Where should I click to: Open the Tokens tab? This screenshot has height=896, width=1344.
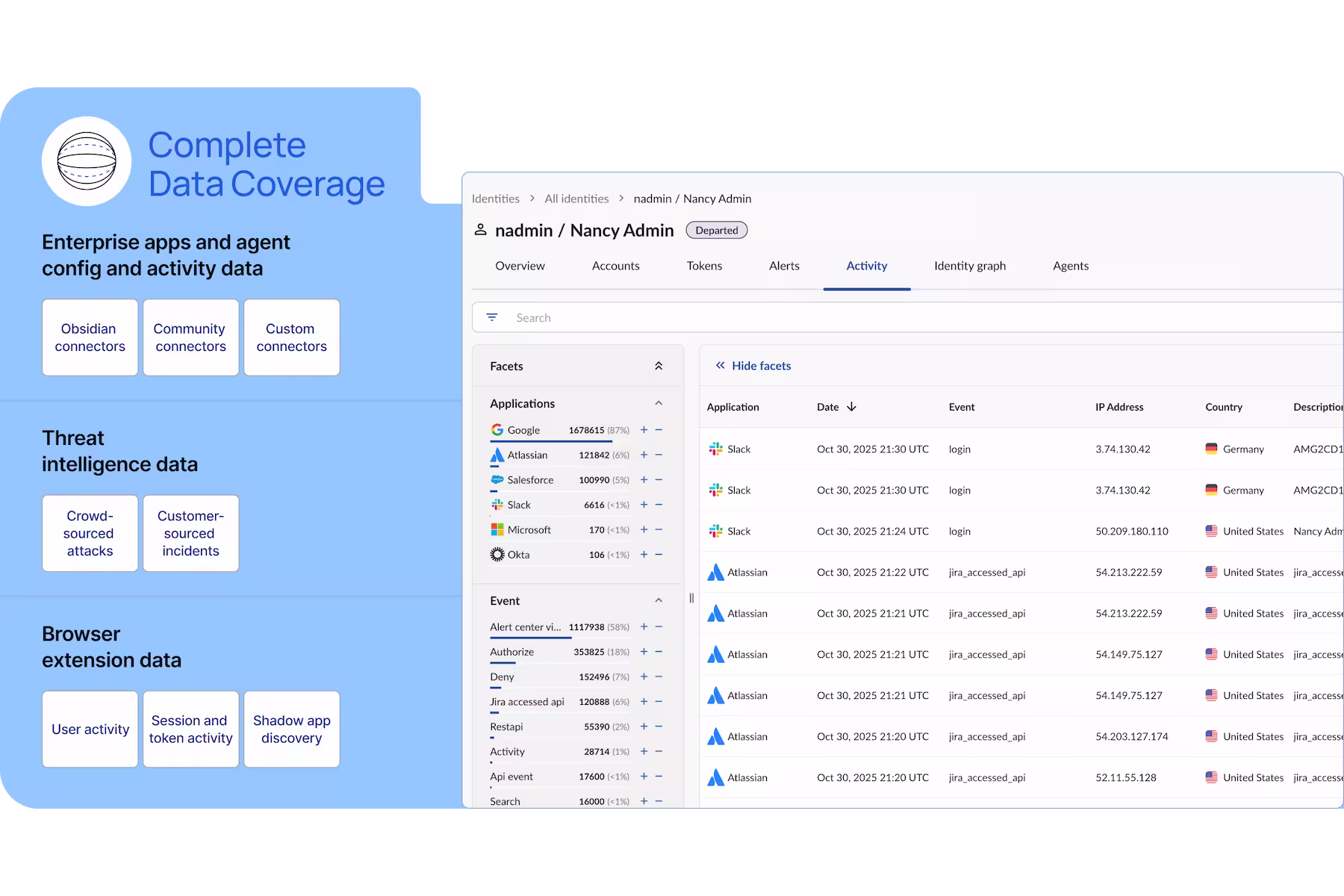(704, 266)
